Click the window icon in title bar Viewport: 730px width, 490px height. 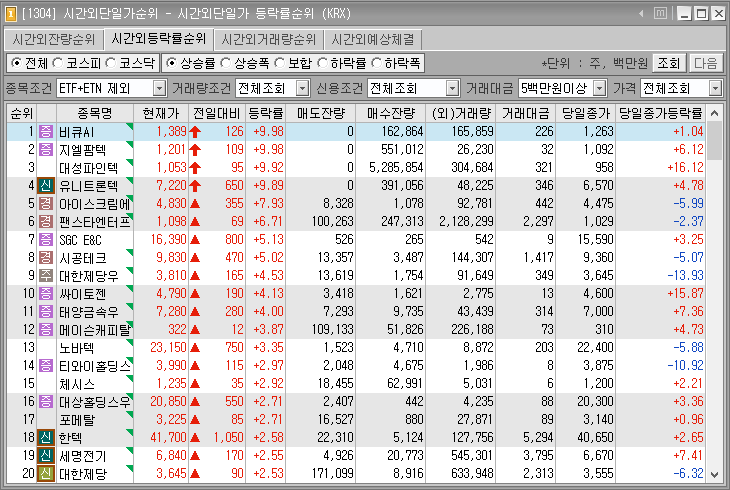click(x=11, y=14)
